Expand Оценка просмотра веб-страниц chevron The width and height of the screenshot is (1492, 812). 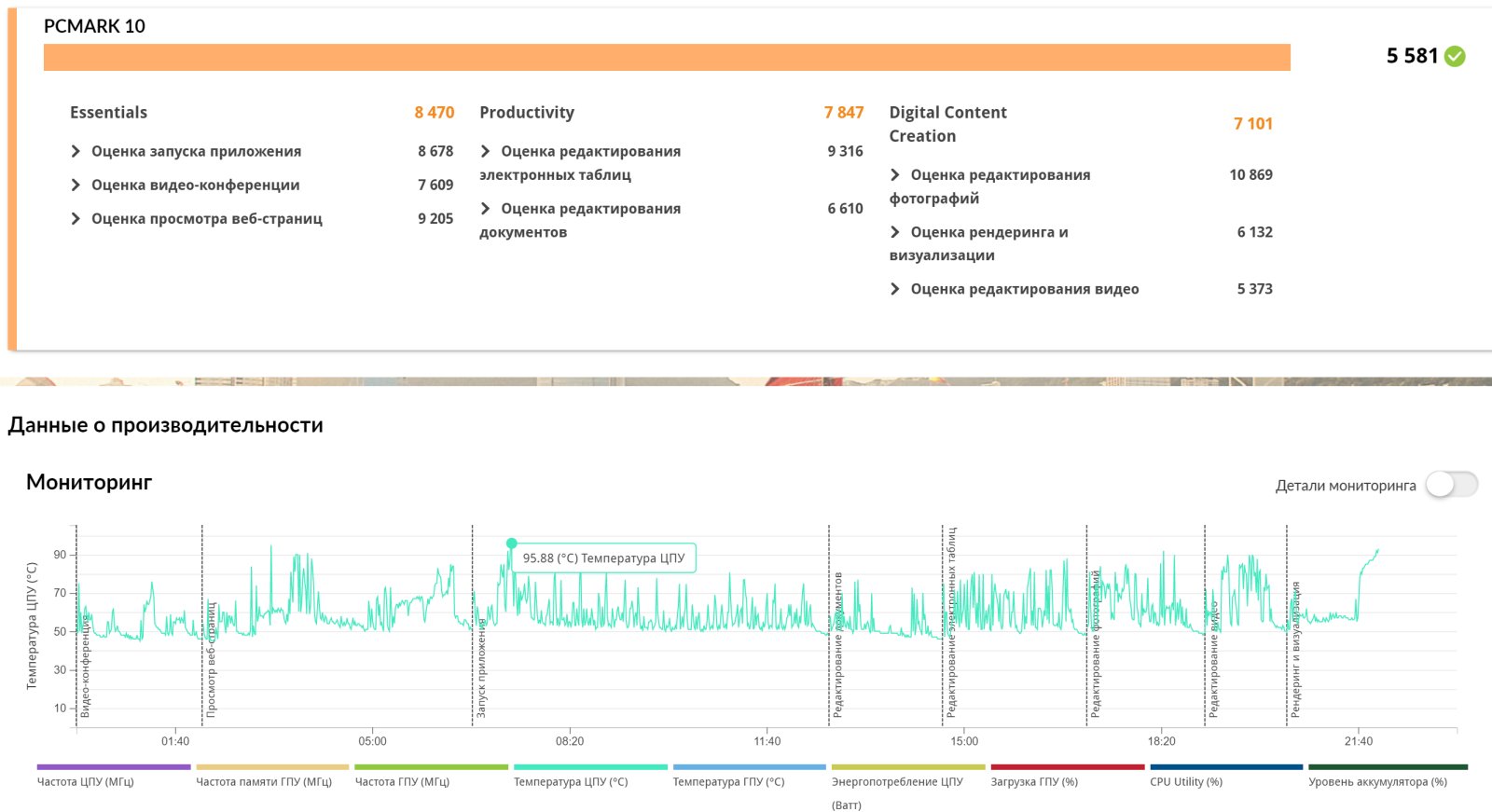pos(76,218)
